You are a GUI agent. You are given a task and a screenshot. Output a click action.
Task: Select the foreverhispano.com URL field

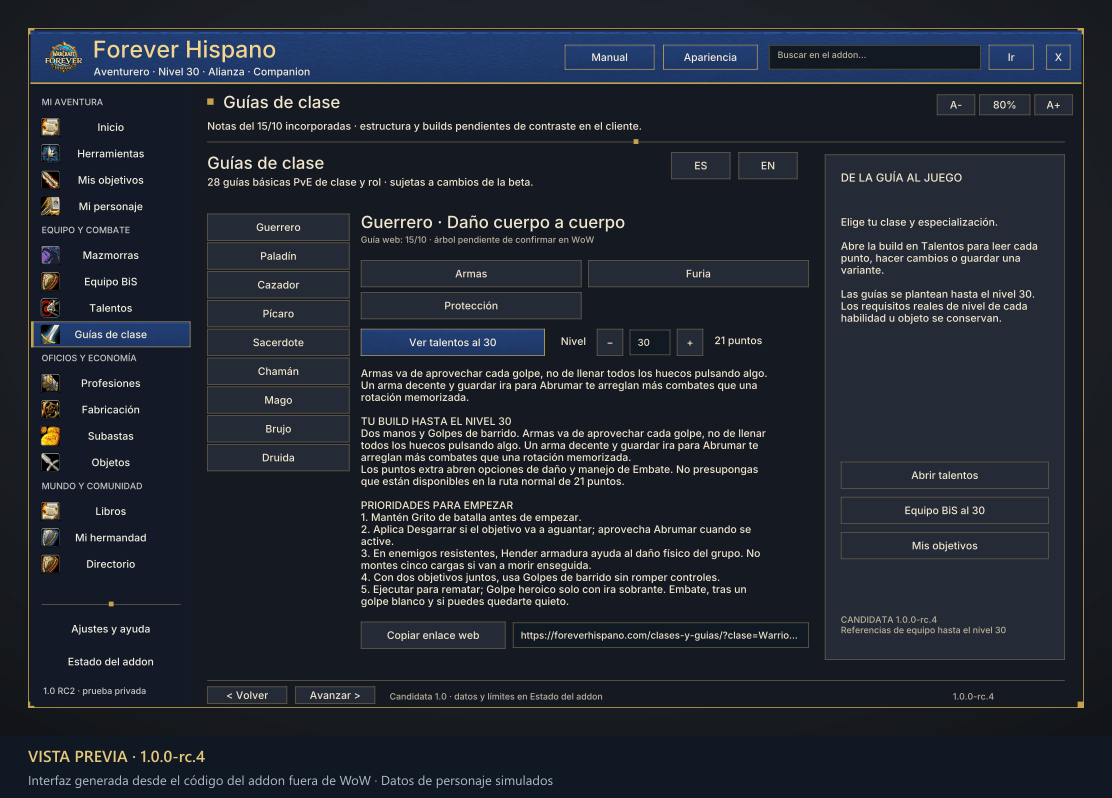660,636
